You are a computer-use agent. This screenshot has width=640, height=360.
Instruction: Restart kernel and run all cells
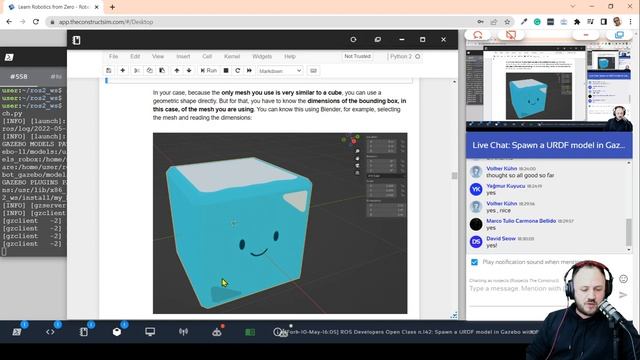click(249, 71)
